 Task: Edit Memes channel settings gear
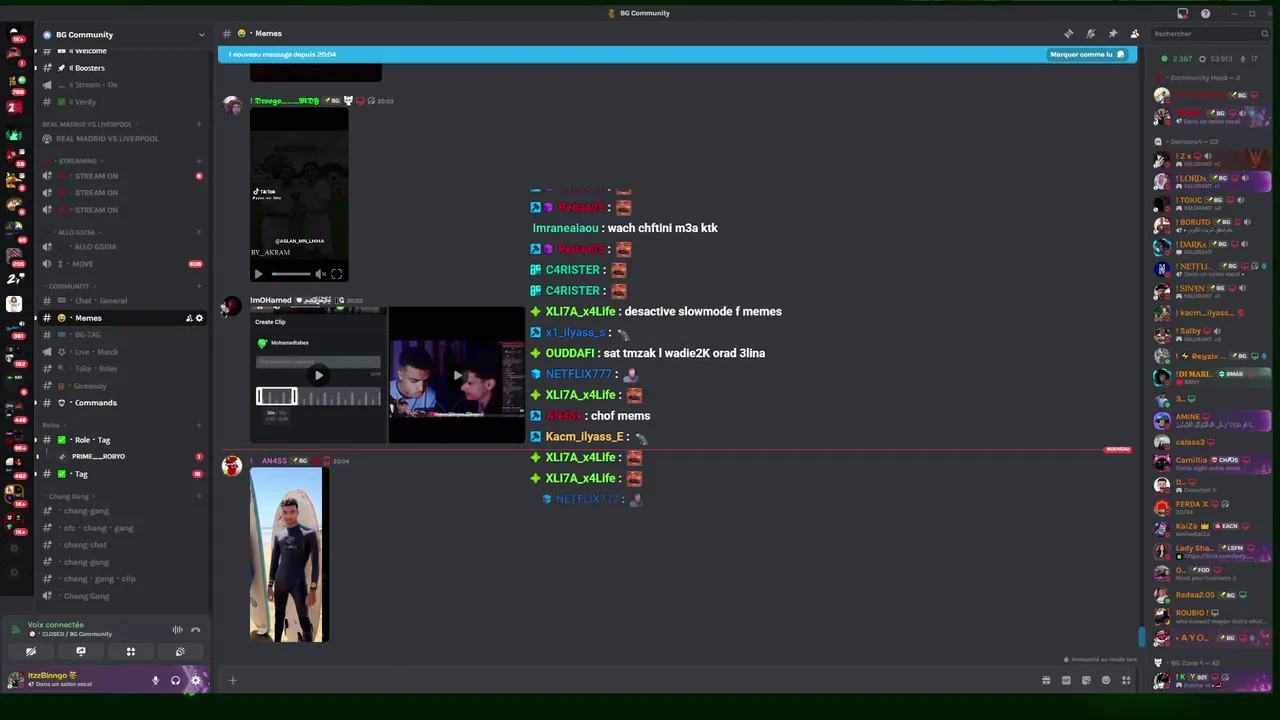click(x=199, y=318)
